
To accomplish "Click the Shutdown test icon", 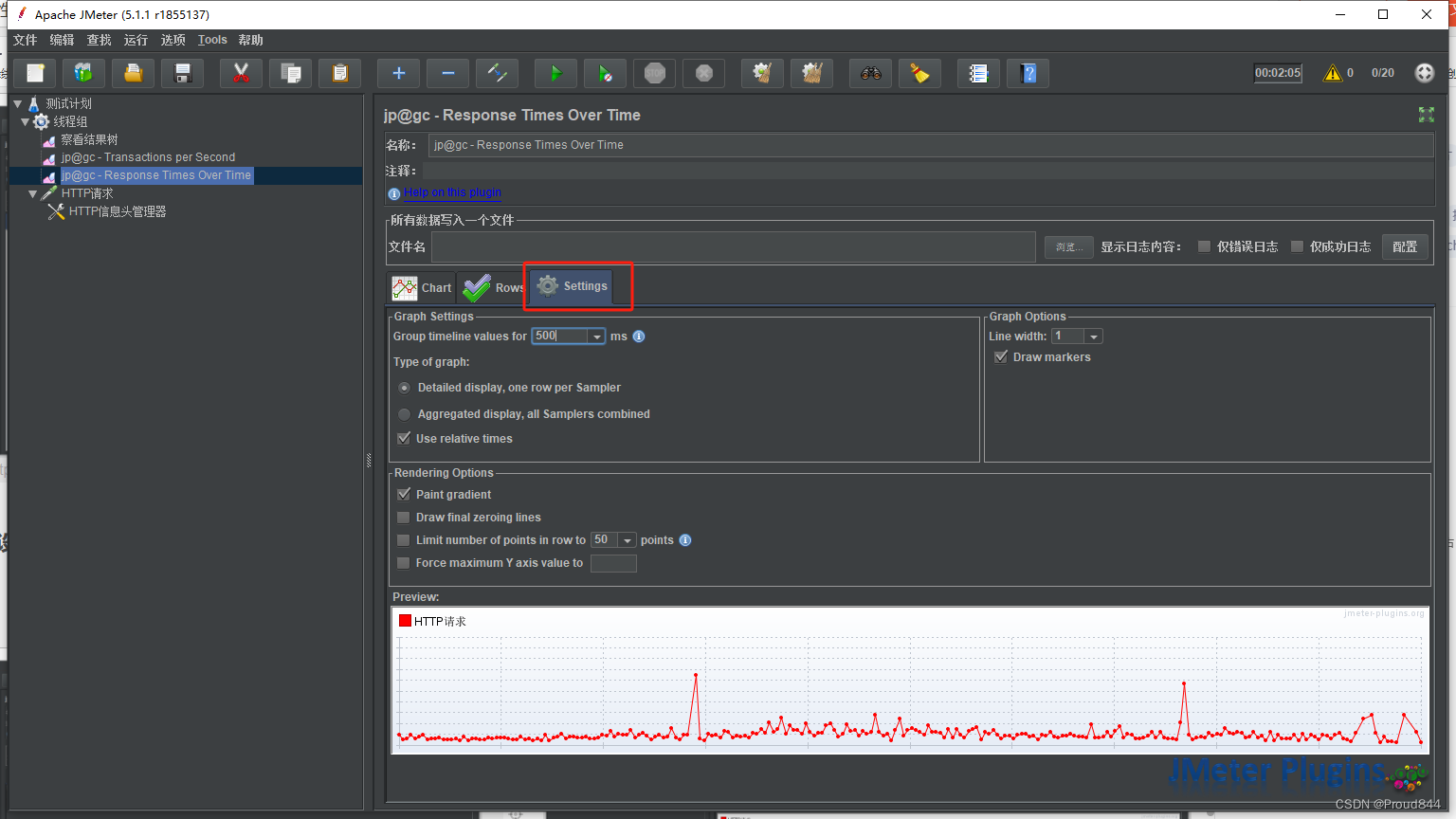I will click(x=704, y=73).
